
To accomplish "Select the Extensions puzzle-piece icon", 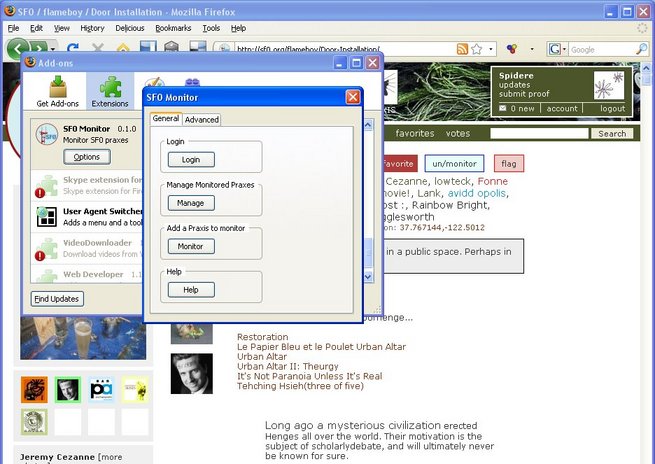I will (110, 89).
